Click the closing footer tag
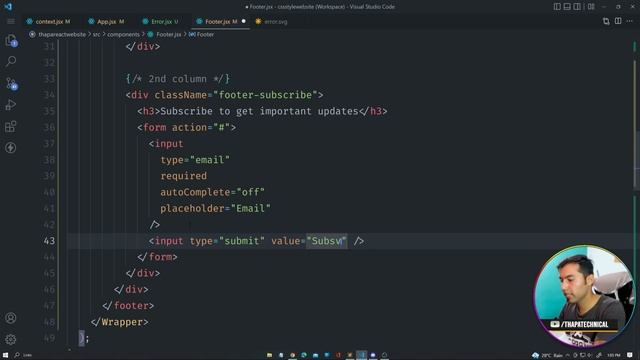 click(x=128, y=306)
